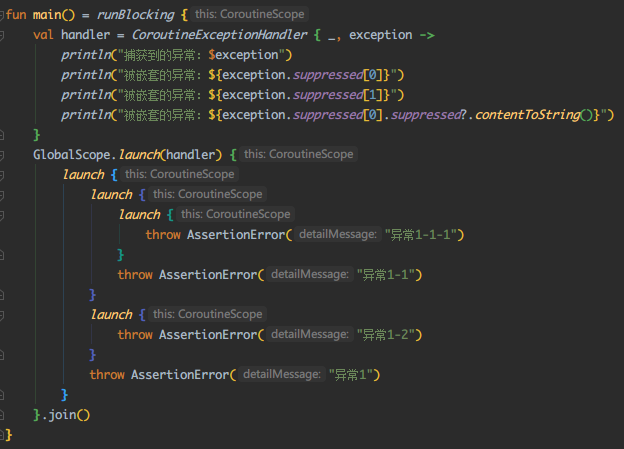Click the throw keyword on the 异常1-1-1 line
Screen dimensions: 624x449
163,235
